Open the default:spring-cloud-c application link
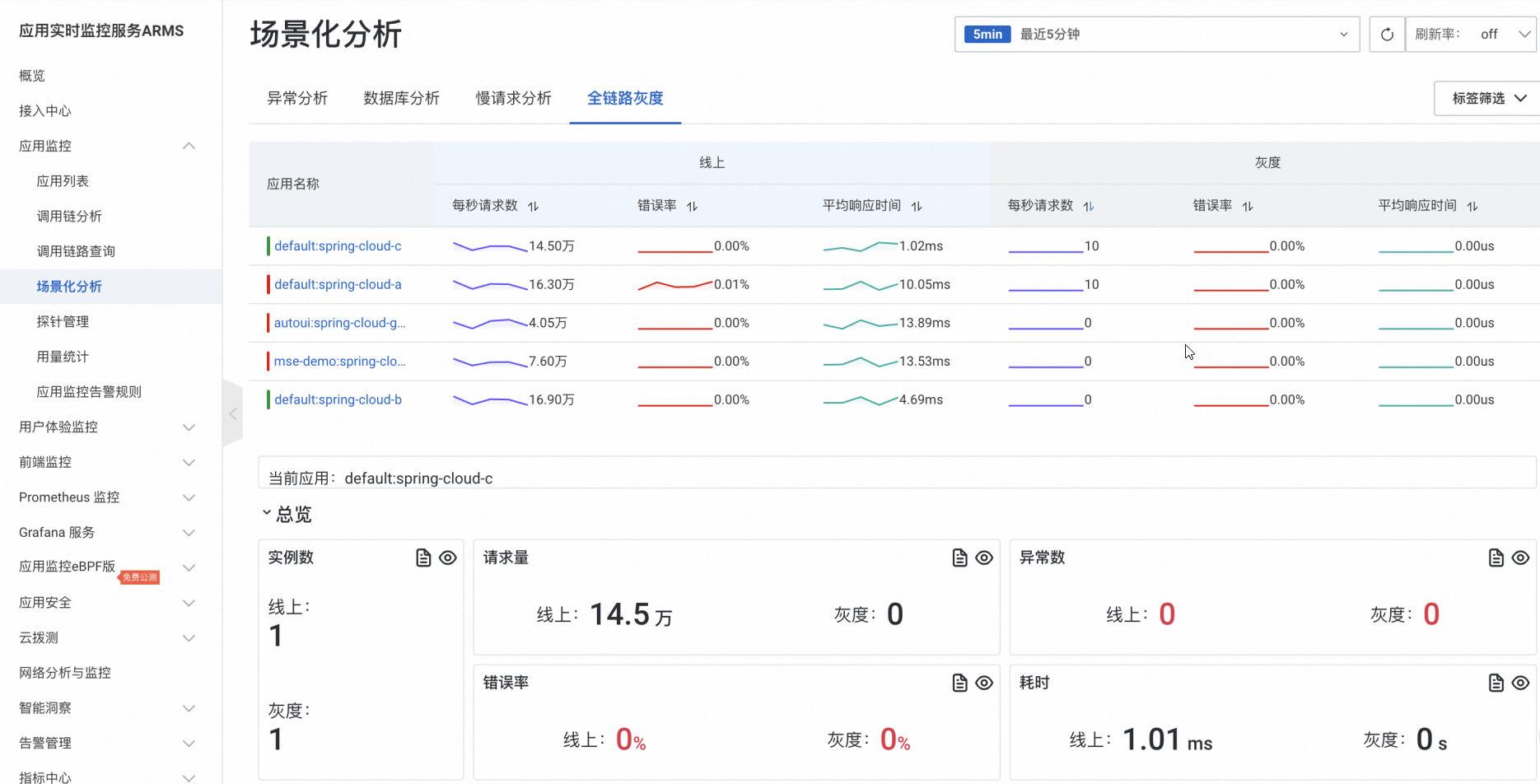This screenshot has width=1540, height=784. tap(338, 246)
